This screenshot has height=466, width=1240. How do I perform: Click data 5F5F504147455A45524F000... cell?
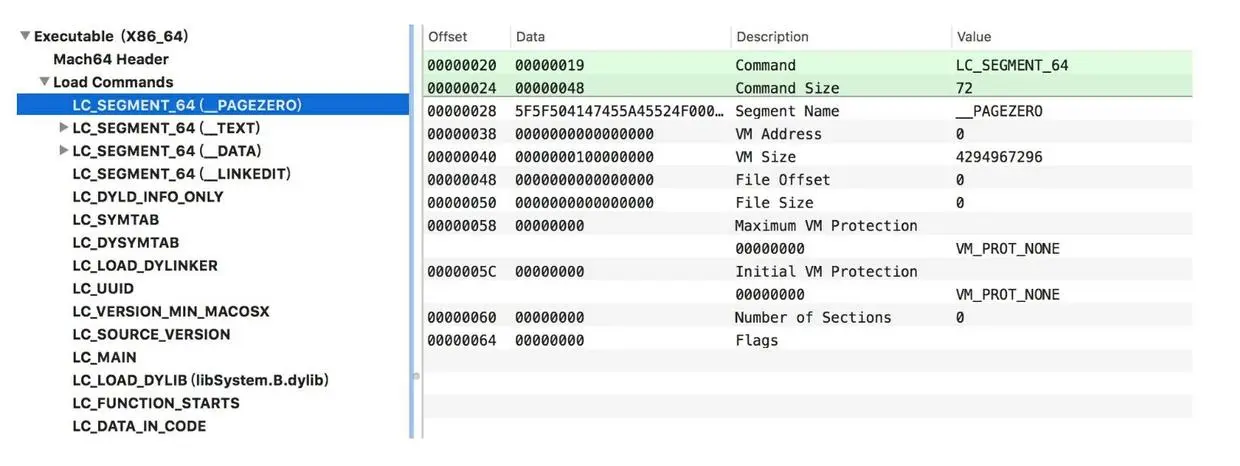click(x=619, y=111)
